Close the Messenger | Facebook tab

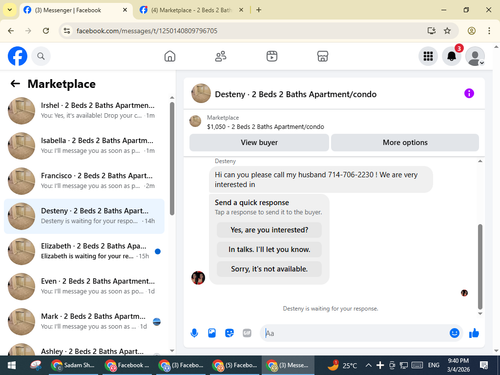tap(125, 10)
